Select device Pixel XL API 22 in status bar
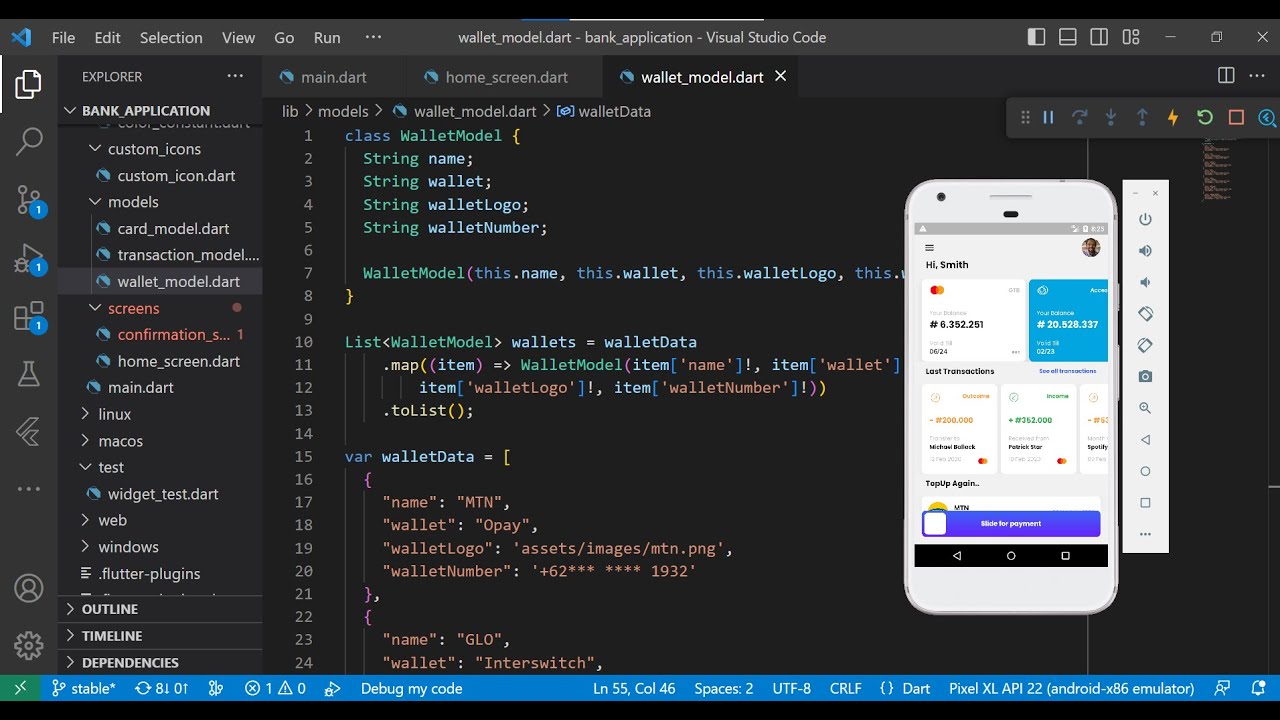 (x=1071, y=688)
